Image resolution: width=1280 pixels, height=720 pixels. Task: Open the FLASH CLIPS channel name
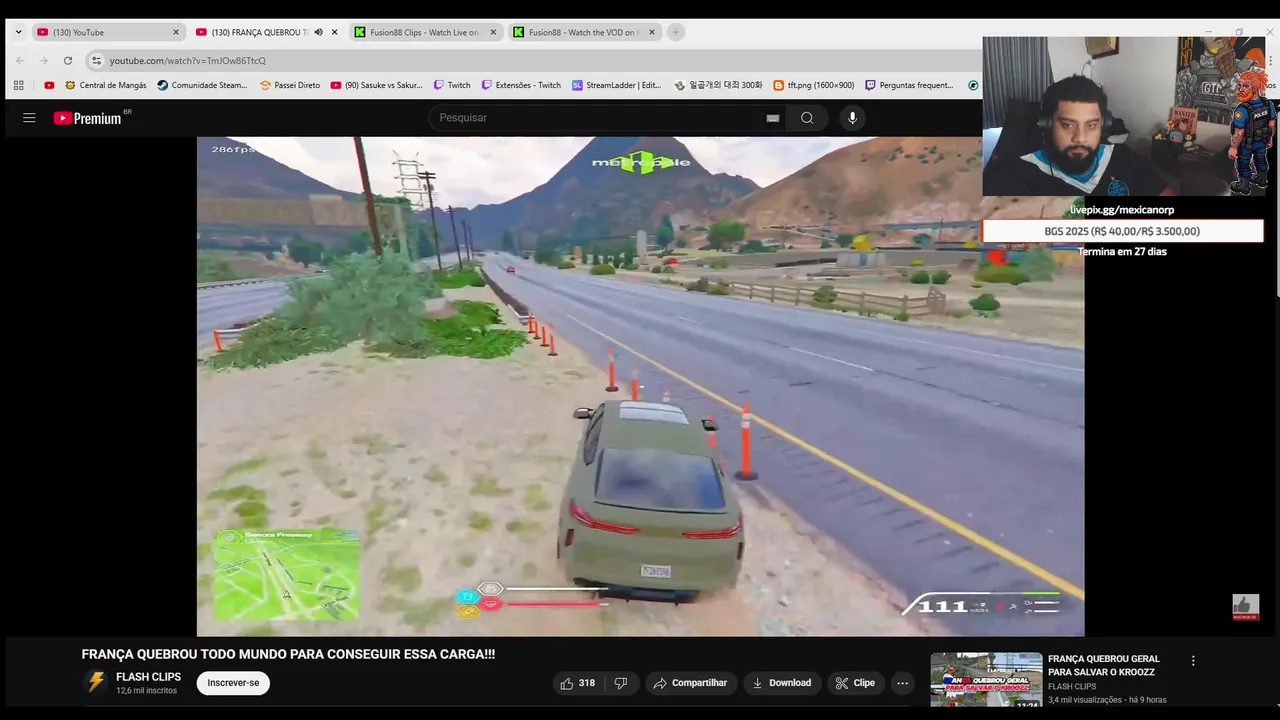pyautogui.click(x=148, y=677)
